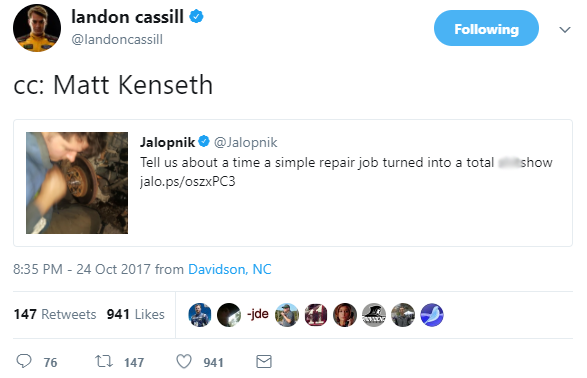The width and height of the screenshot is (587, 378).
Task: Click the landon cassill display name
Action: coord(127,17)
